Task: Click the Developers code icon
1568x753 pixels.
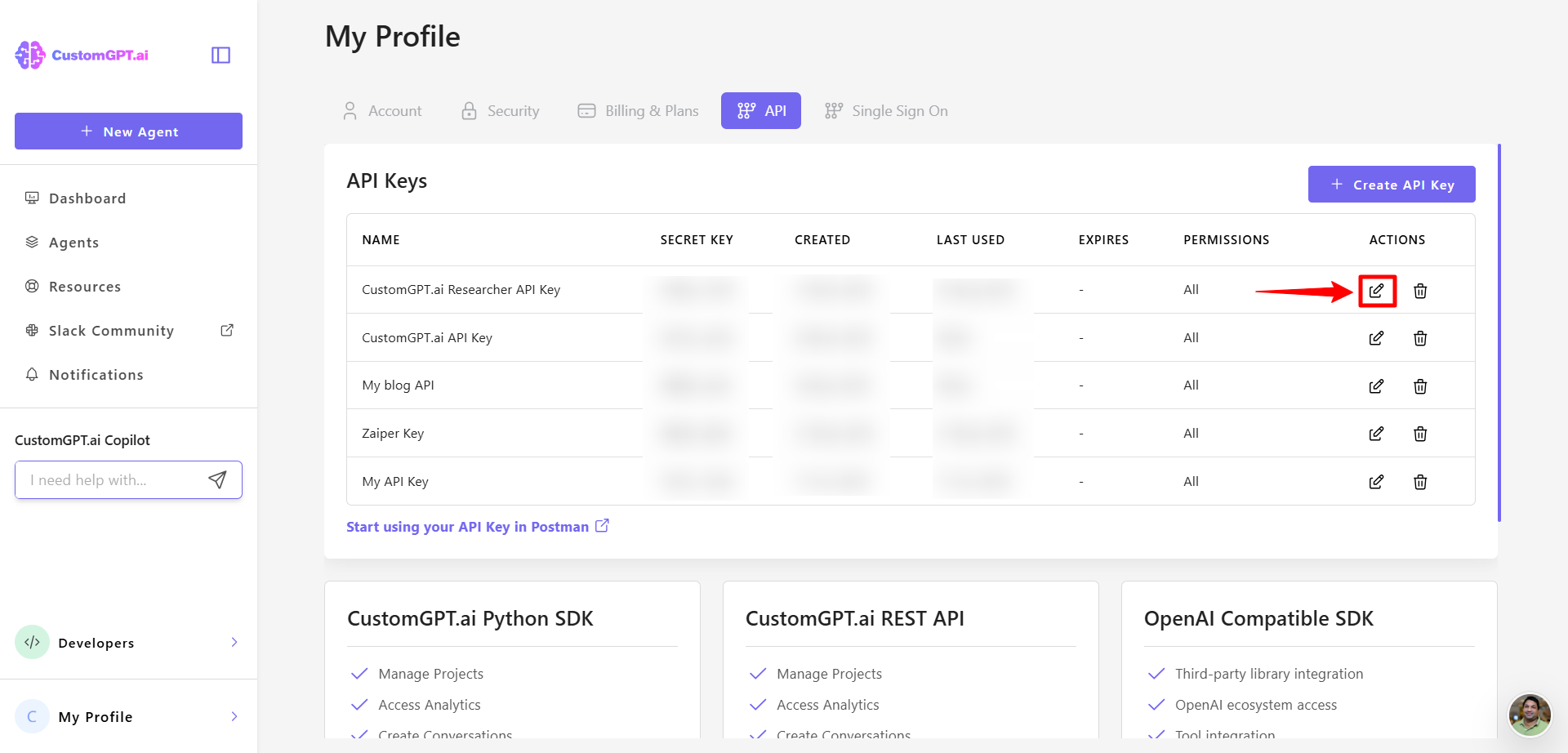Action: (32, 642)
